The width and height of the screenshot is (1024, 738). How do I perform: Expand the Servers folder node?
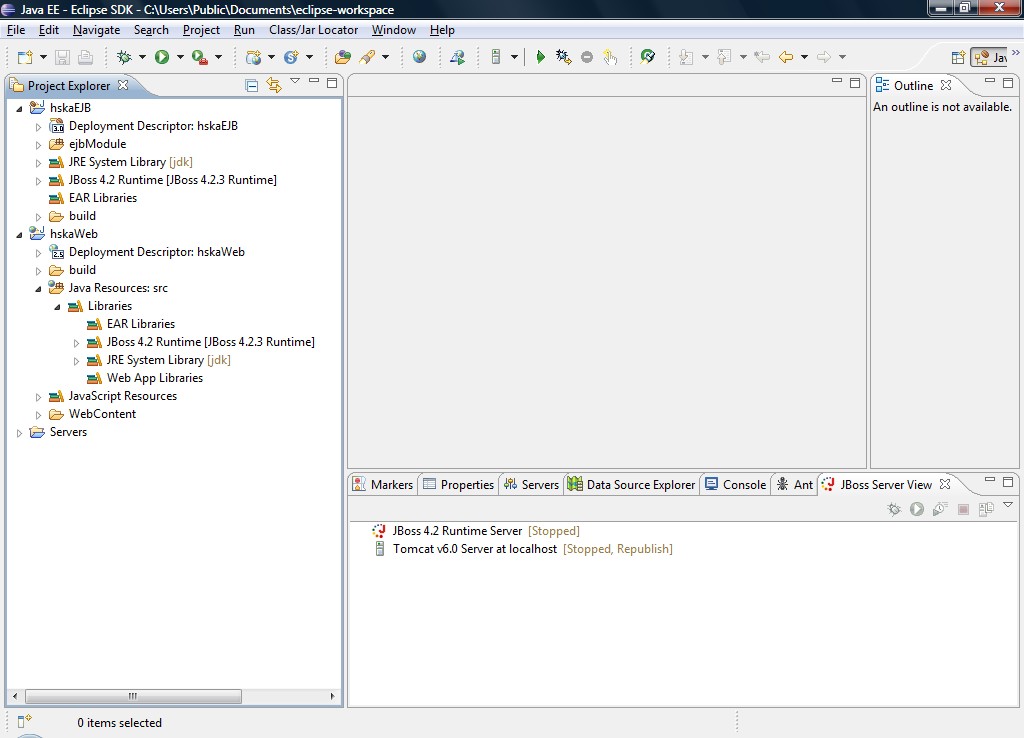(19, 433)
